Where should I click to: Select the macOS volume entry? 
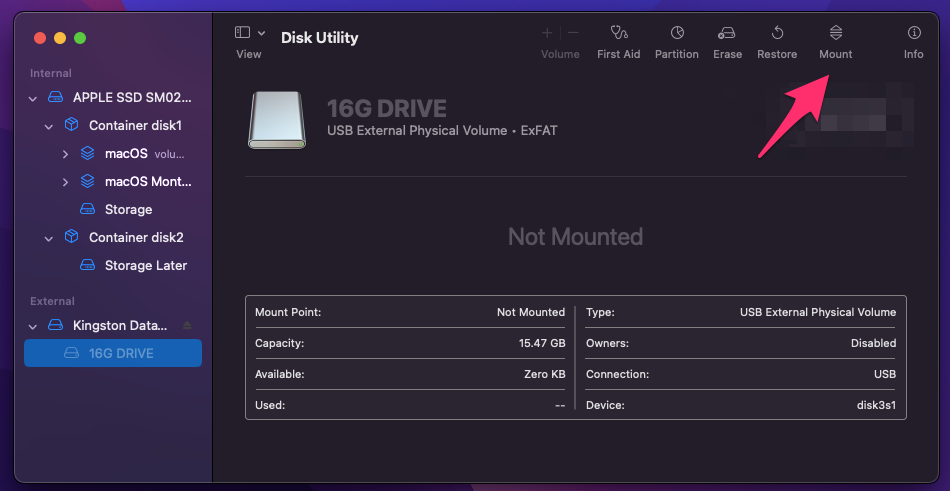coord(126,153)
